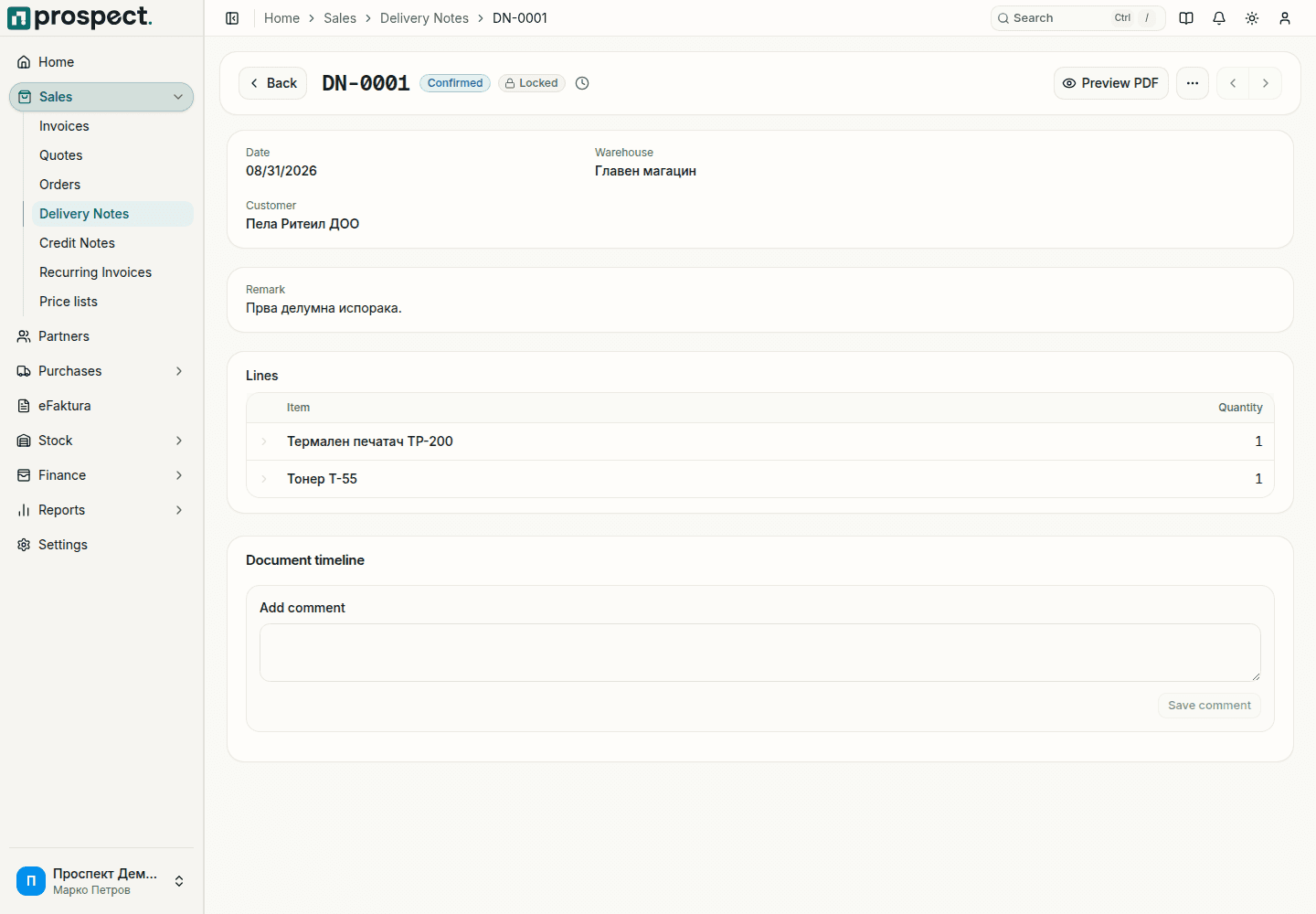
Task: Open the user profile icon
Action: (1285, 18)
